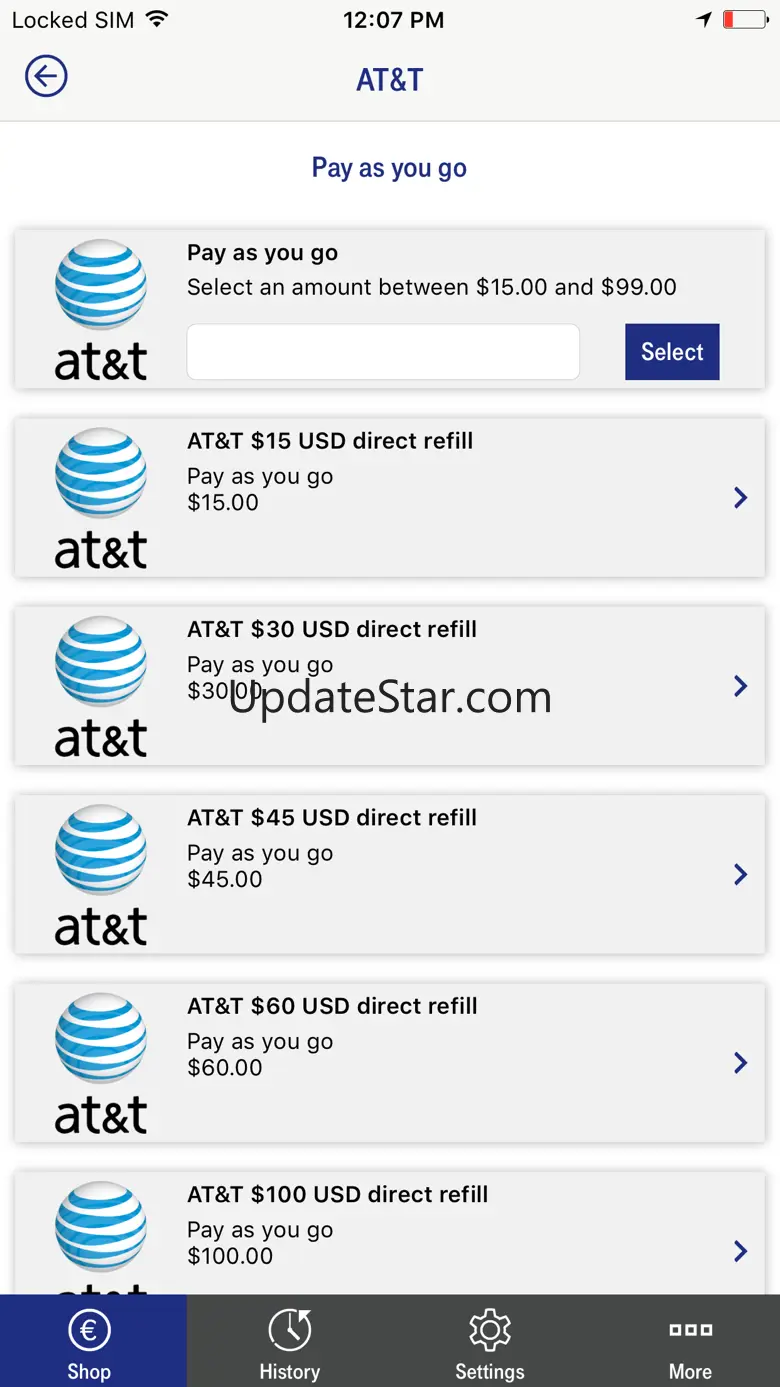Tap the back arrow icon
The width and height of the screenshot is (780, 1387).
point(46,76)
